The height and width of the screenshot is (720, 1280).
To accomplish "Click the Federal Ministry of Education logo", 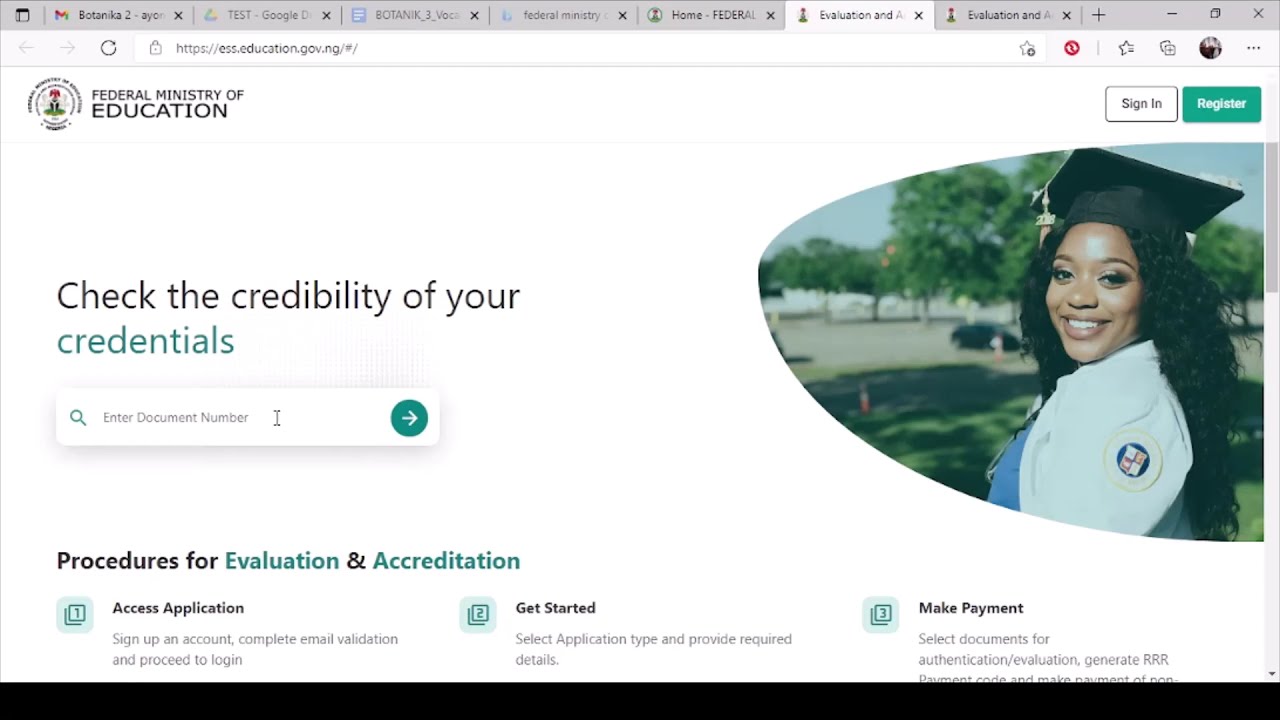I will pos(136,104).
